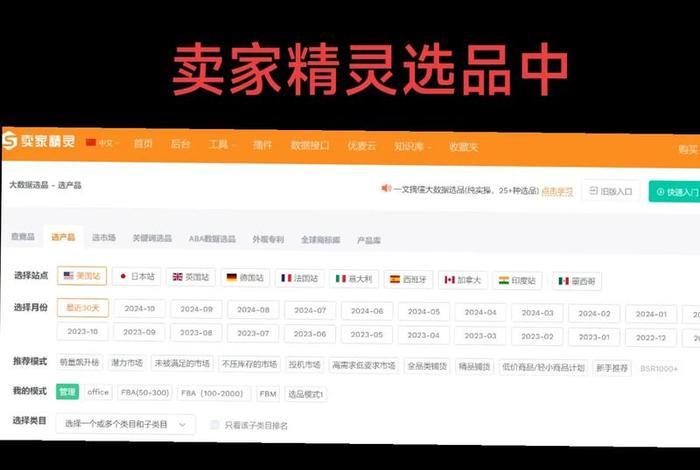Select month 2023-01
This screenshot has width=700, height=470.
click(x=594, y=337)
